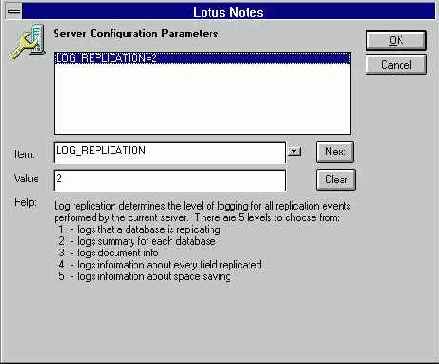439x364 pixels.
Task: Click the Next button beside Item
Action: pyautogui.click(x=335, y=152)
